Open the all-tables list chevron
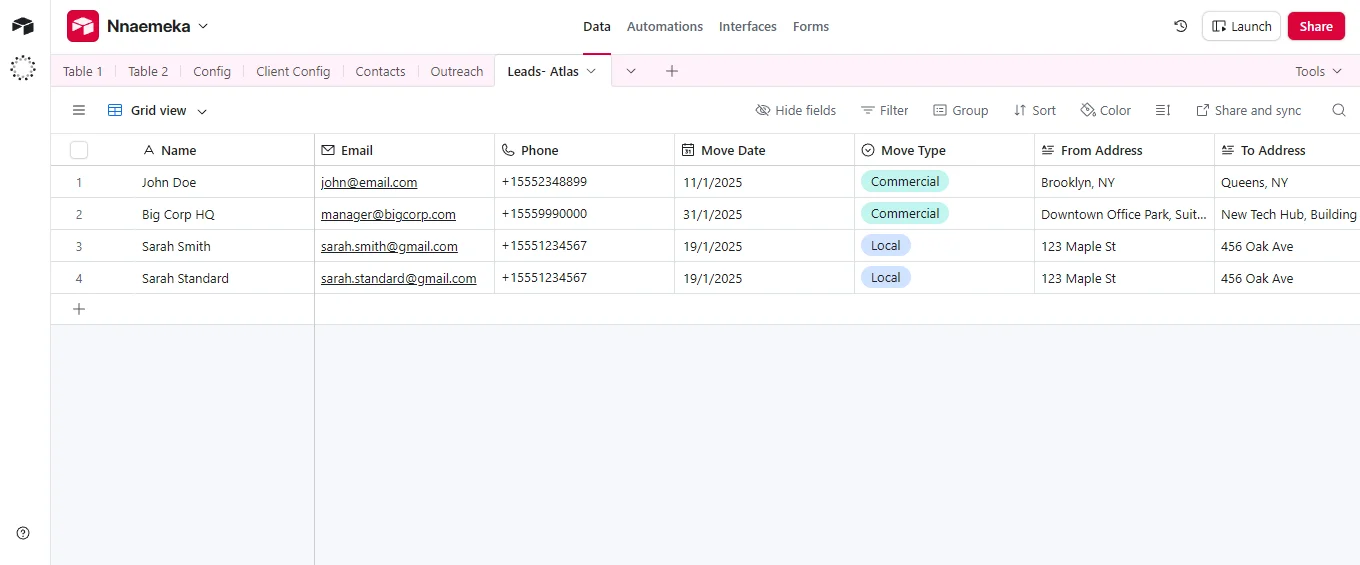Image resolution: width=1360 pixels, height=565 pixels. [631, 71]
